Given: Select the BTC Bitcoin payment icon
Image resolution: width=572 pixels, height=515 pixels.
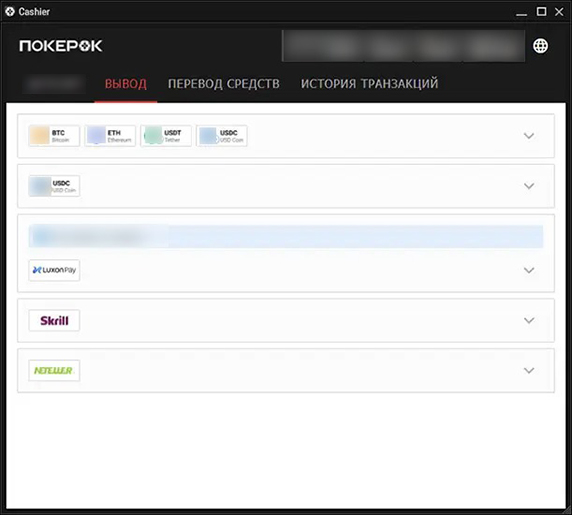Looking at the screenshot, I should pos(54,136).
